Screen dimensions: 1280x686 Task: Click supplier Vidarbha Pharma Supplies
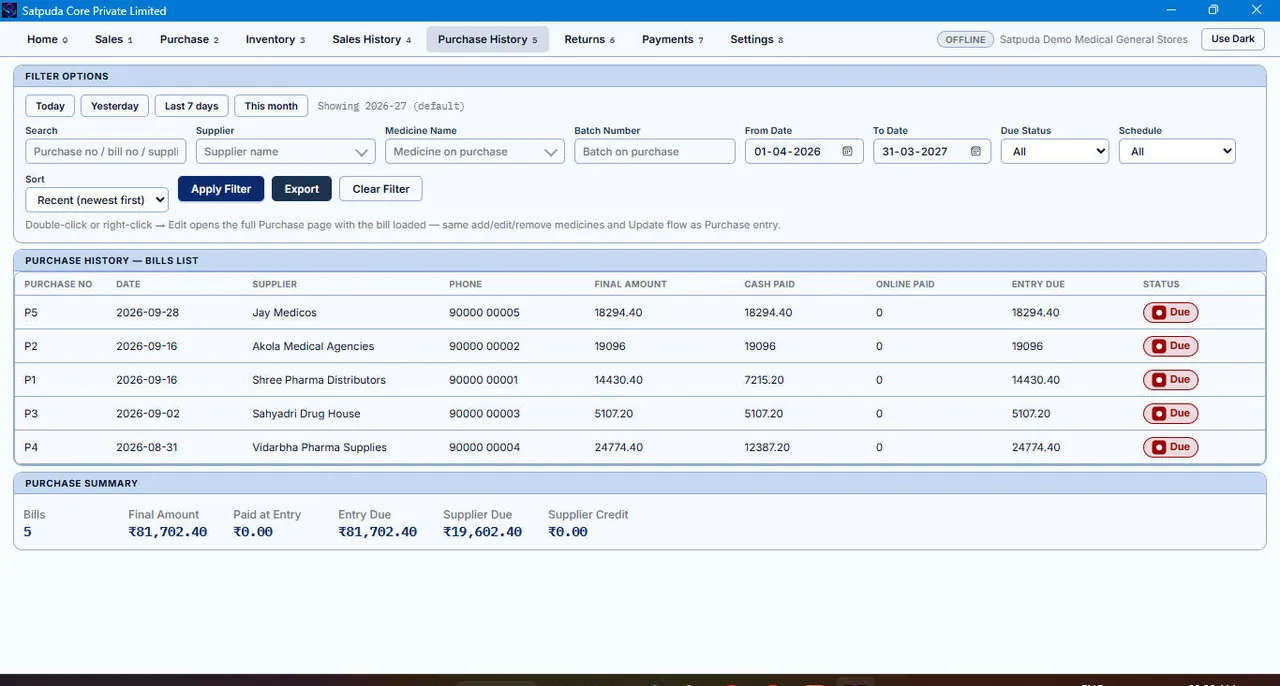click(319, 447)
